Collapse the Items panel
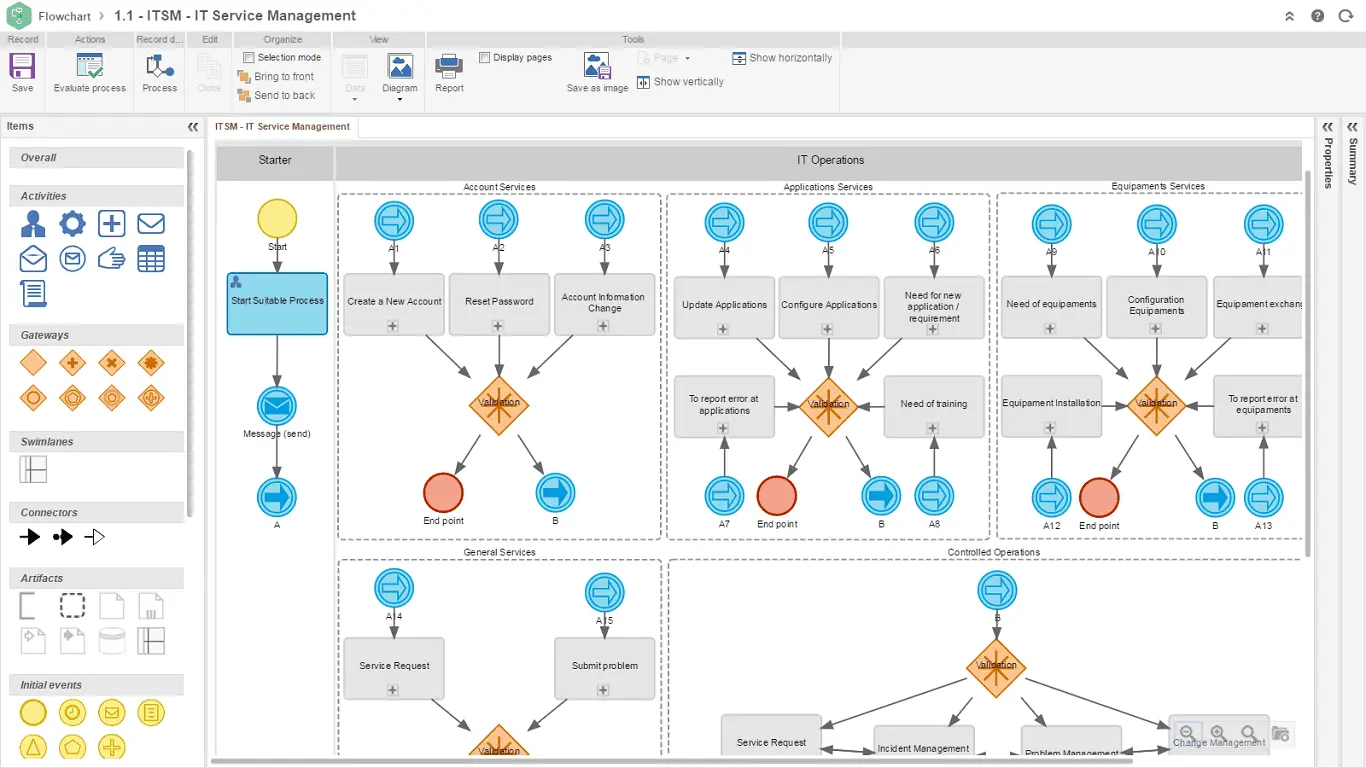The height and width of the screenshot is (768, 1366). 193,127
